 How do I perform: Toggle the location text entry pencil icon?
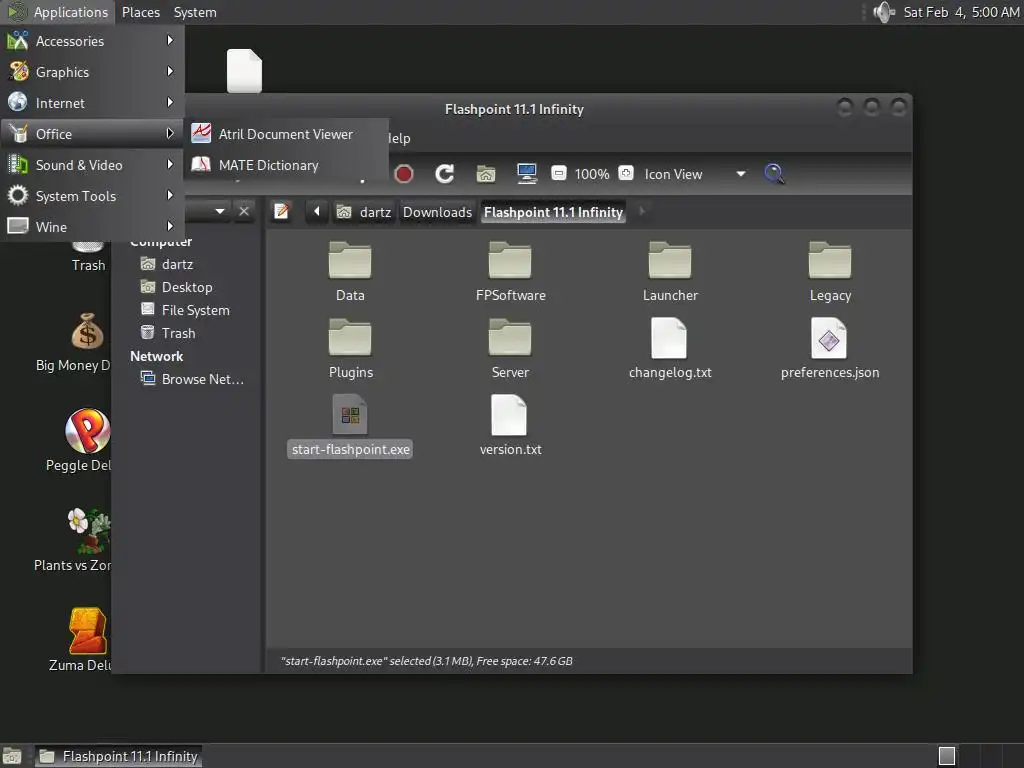tap(281, 211)
